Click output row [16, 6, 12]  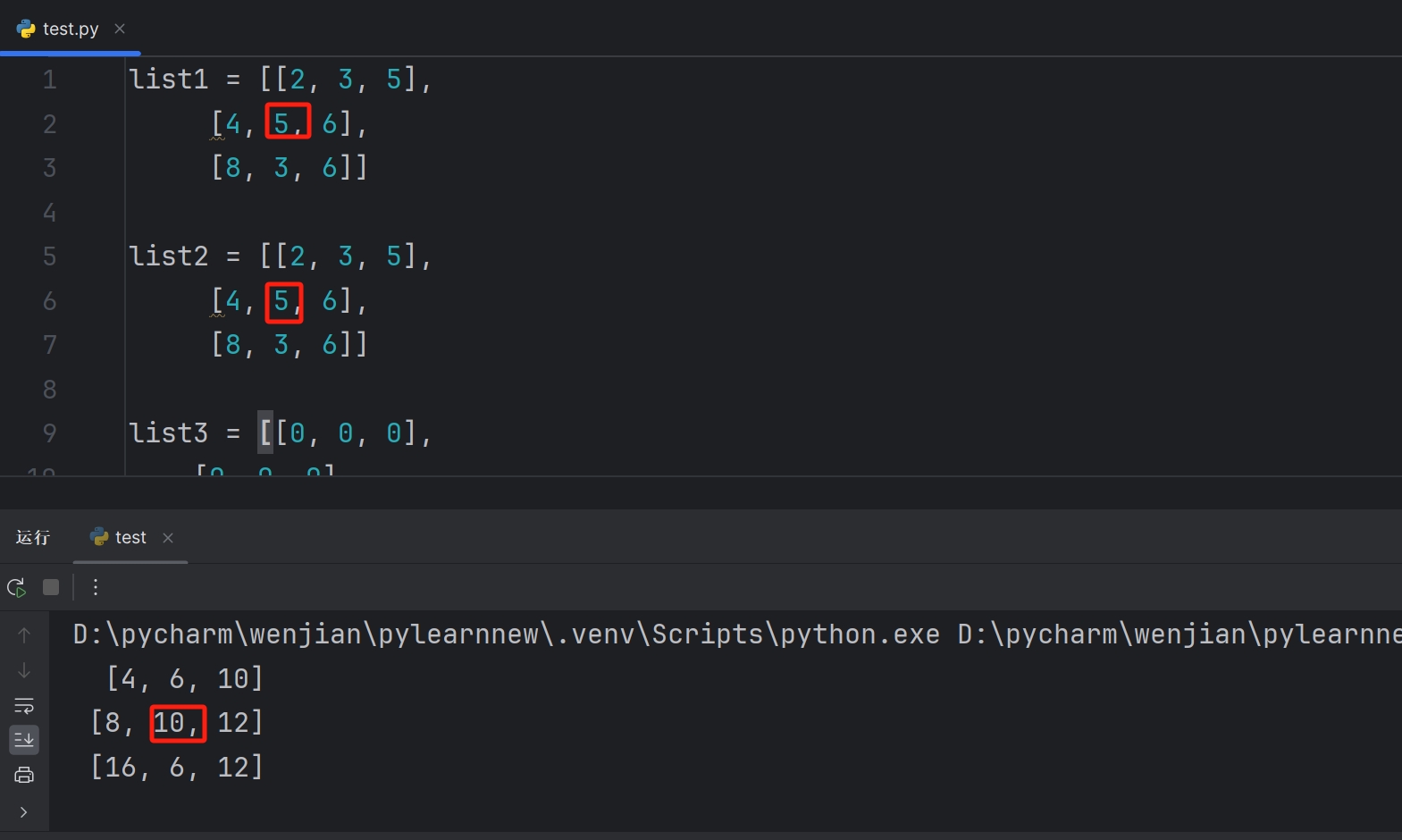click(x=177, y=767)
